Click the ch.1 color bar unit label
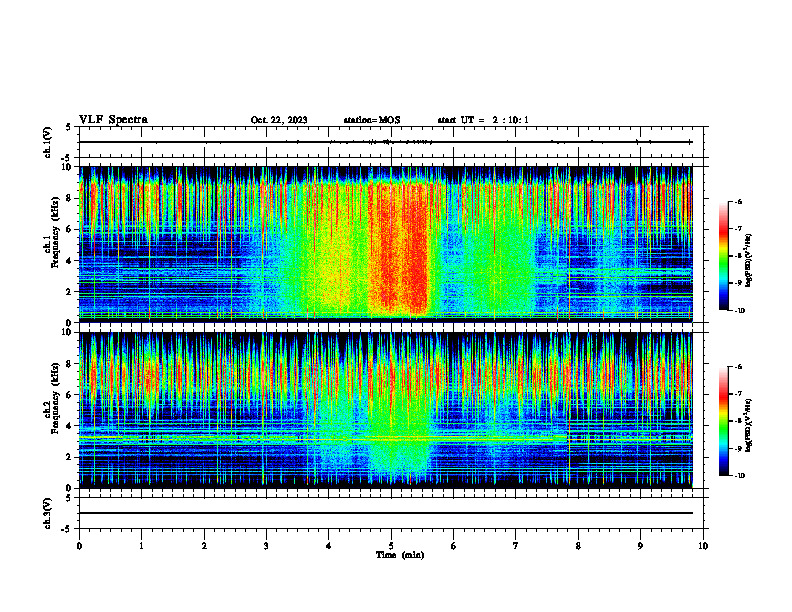This screenshot has width=792, height=612. [x=750, y=260]
